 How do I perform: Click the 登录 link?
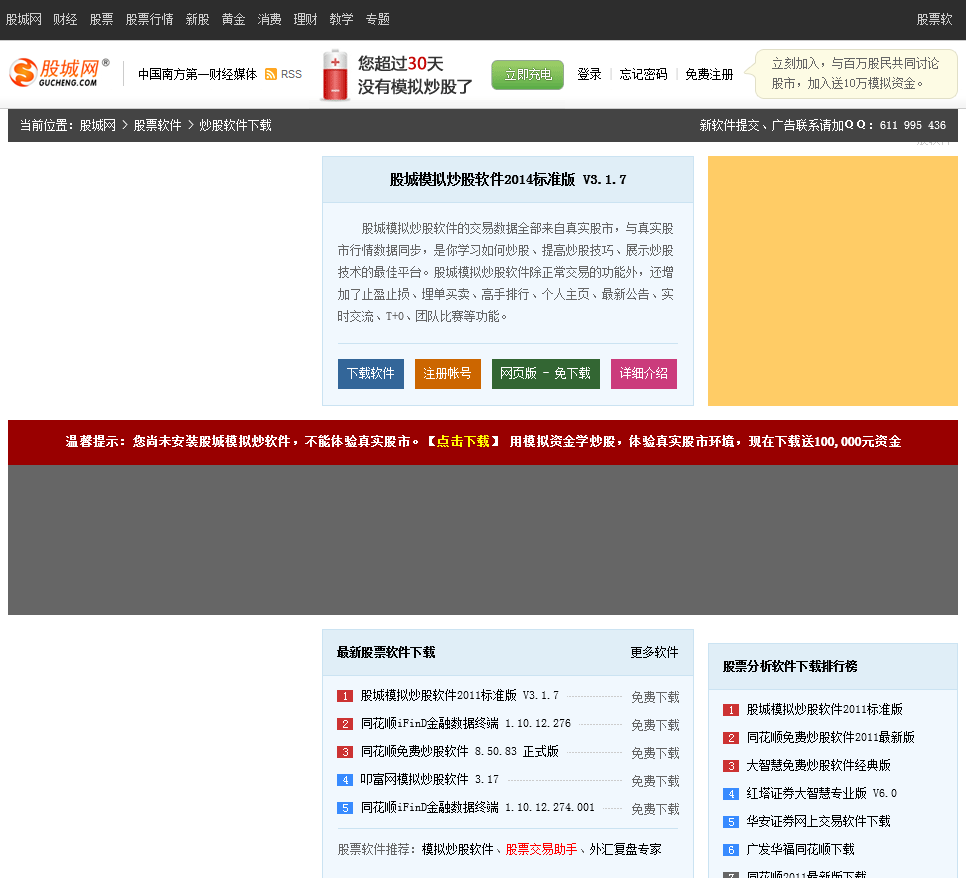(589, 75)
